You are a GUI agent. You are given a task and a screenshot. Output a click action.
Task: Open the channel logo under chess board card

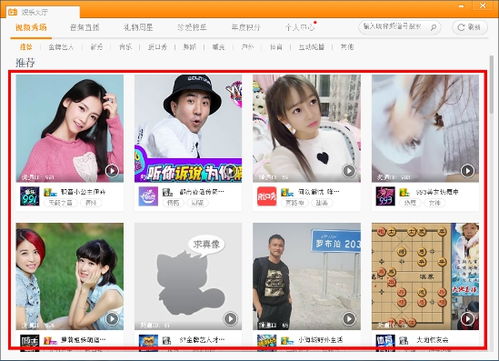(385, 342)
